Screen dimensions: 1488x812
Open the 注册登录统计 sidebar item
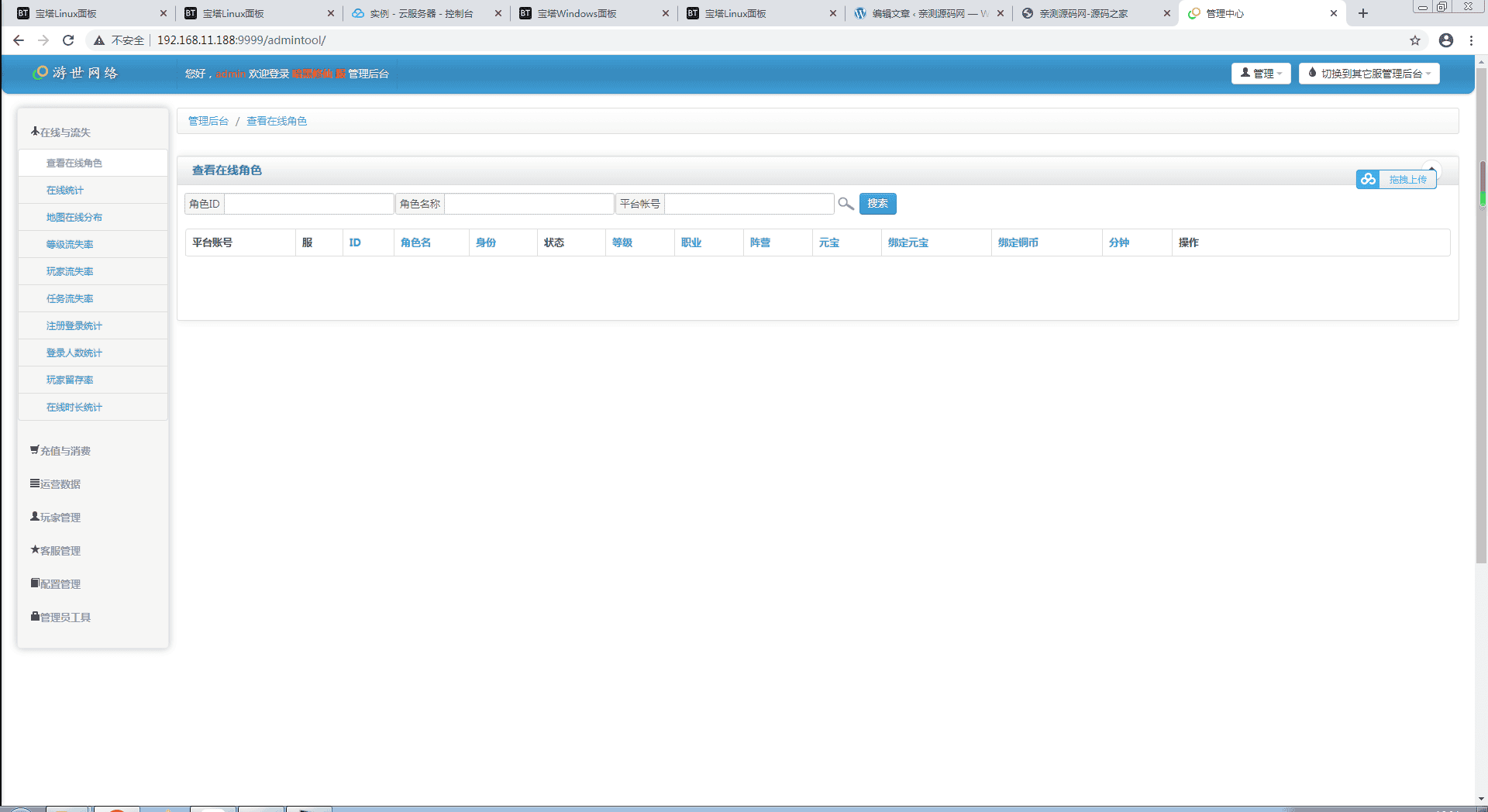click(93, 325)
